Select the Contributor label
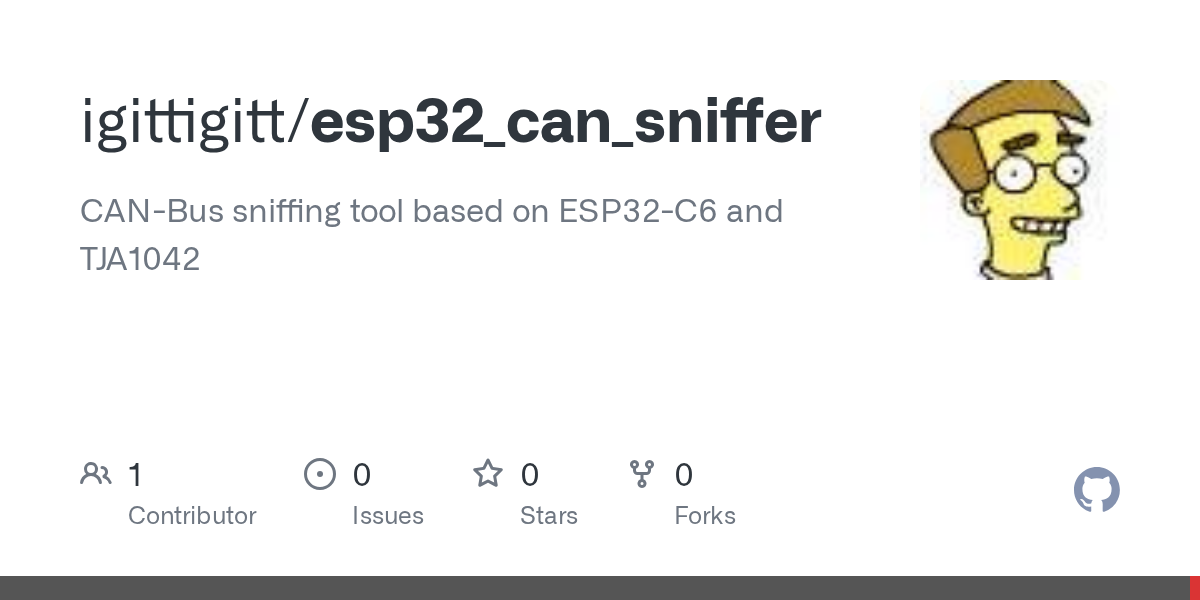The height and width of the screenshot is (600, 1200). tap(192, 516)
